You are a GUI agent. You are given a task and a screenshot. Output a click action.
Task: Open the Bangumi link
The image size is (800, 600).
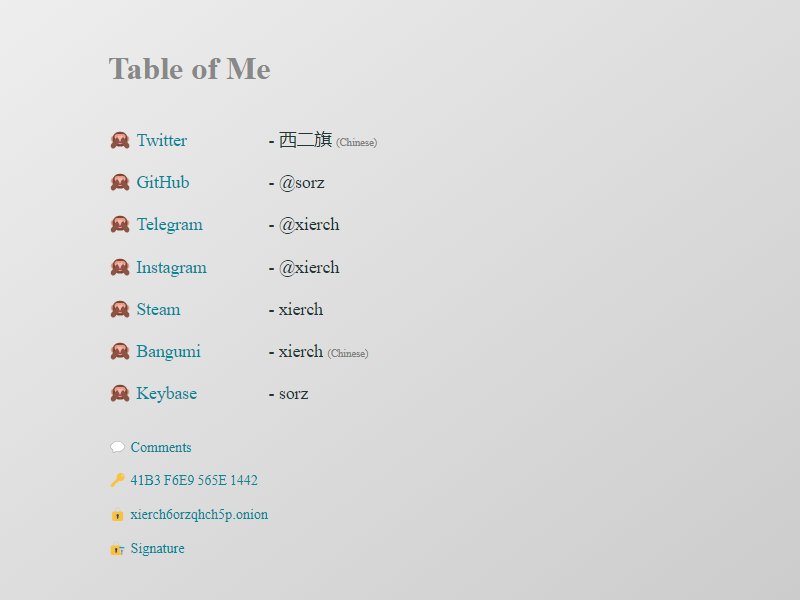(x=168, y=352)
